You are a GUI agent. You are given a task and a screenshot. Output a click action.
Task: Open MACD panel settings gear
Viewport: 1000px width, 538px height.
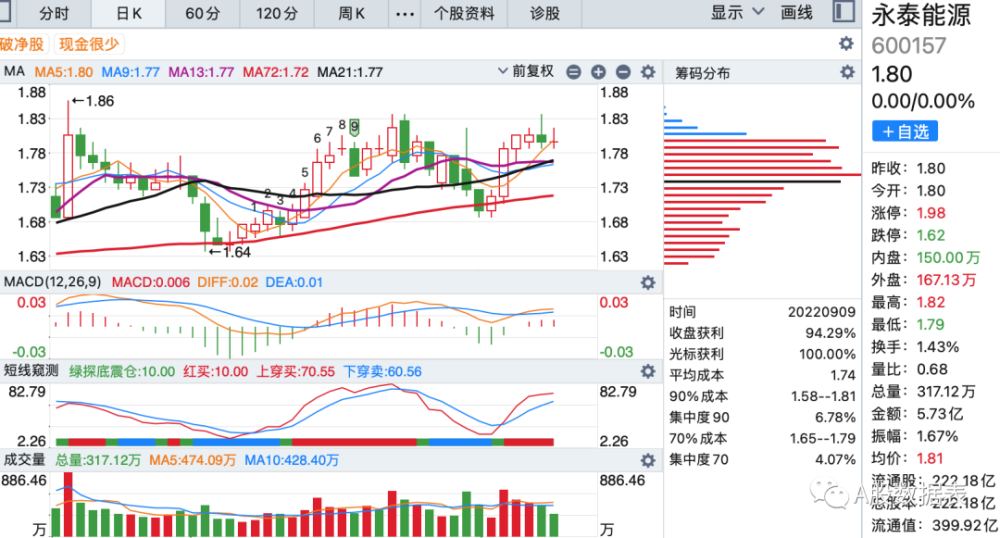pyautogui.click(x=648, y=282)
